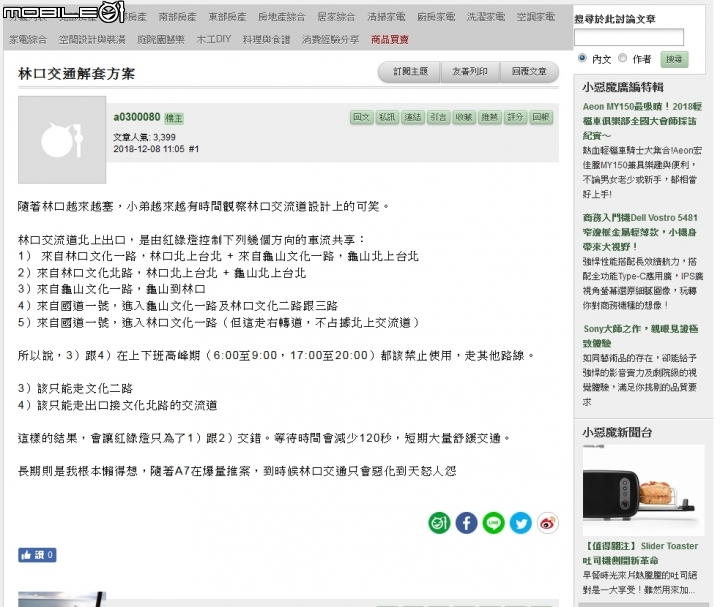This screenshot has height=607, width=720.
Task: Open the 清掃家電 forum category
Action: 386,17
